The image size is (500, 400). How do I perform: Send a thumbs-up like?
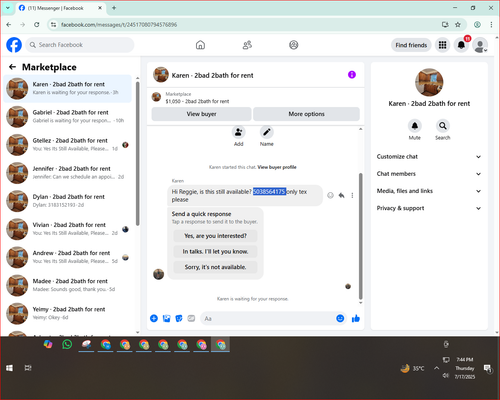tap(356, 318)
